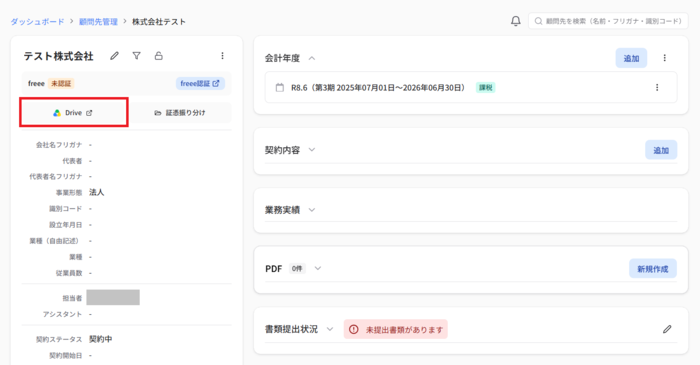Click the 株式会社テスト breadcrumb text
Screen dimensions: 700x365
pyautogui.click(x=159, y=21)
